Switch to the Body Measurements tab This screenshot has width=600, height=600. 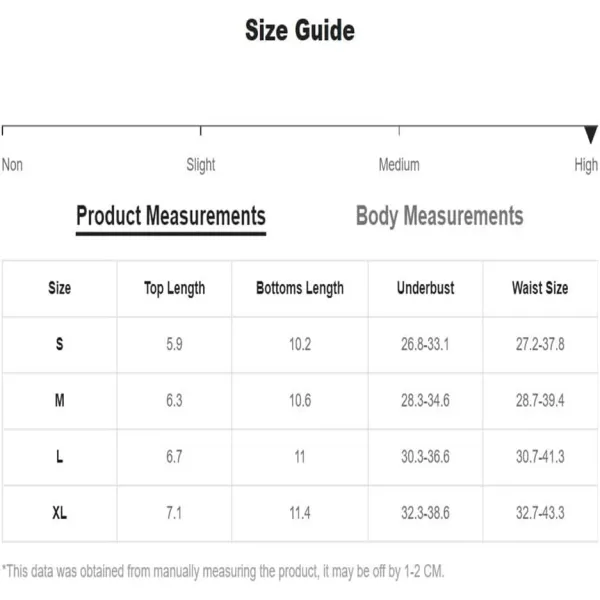point(439,216)
